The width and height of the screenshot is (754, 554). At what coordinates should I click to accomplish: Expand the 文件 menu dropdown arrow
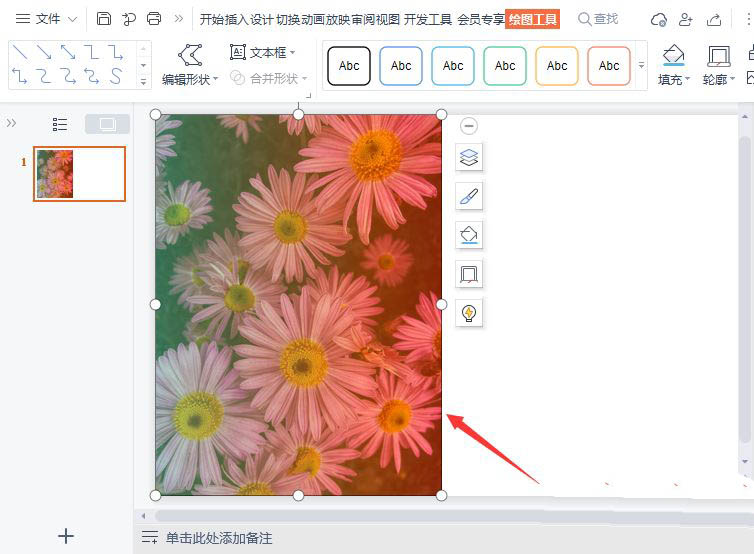[x=72, y=19]
